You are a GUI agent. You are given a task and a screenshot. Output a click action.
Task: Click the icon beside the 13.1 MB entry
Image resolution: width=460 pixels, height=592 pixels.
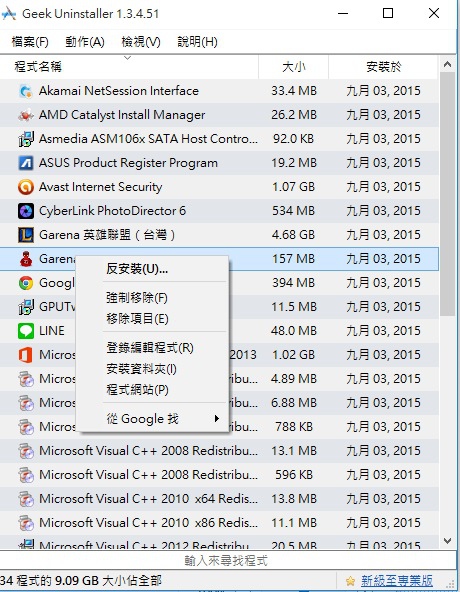pyautogui.click(x=26, y=451)
